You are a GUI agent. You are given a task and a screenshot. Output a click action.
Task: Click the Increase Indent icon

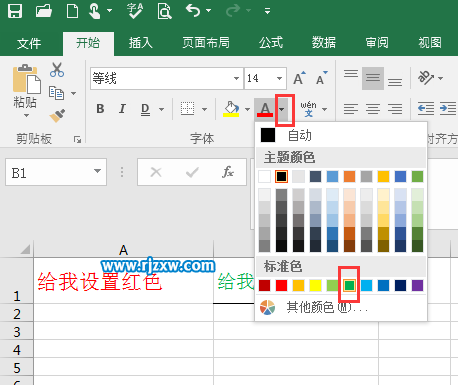pos(448,109)
